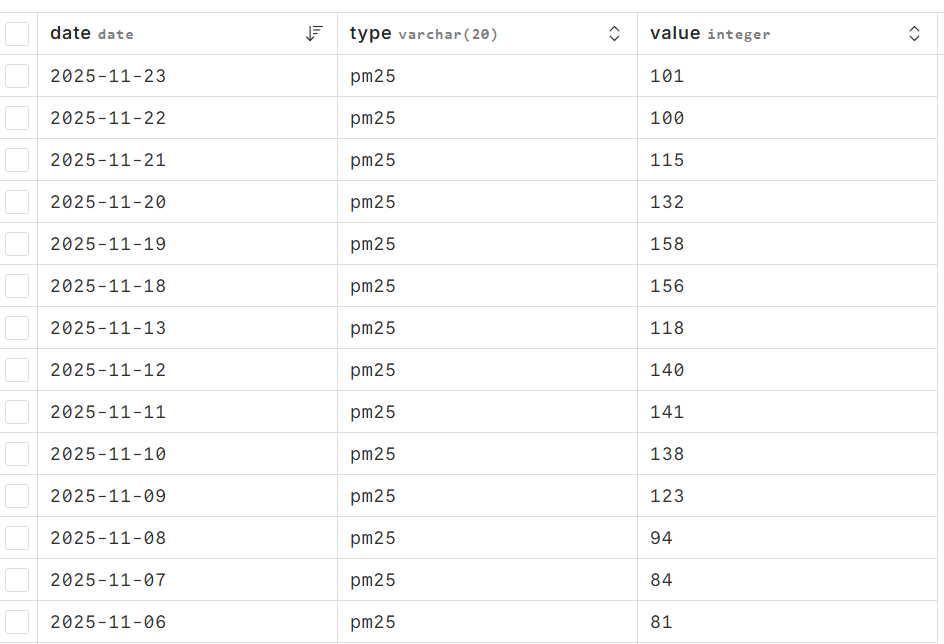Click the type column sort arrows icon

pyautogui.click(x=614, y=34)
